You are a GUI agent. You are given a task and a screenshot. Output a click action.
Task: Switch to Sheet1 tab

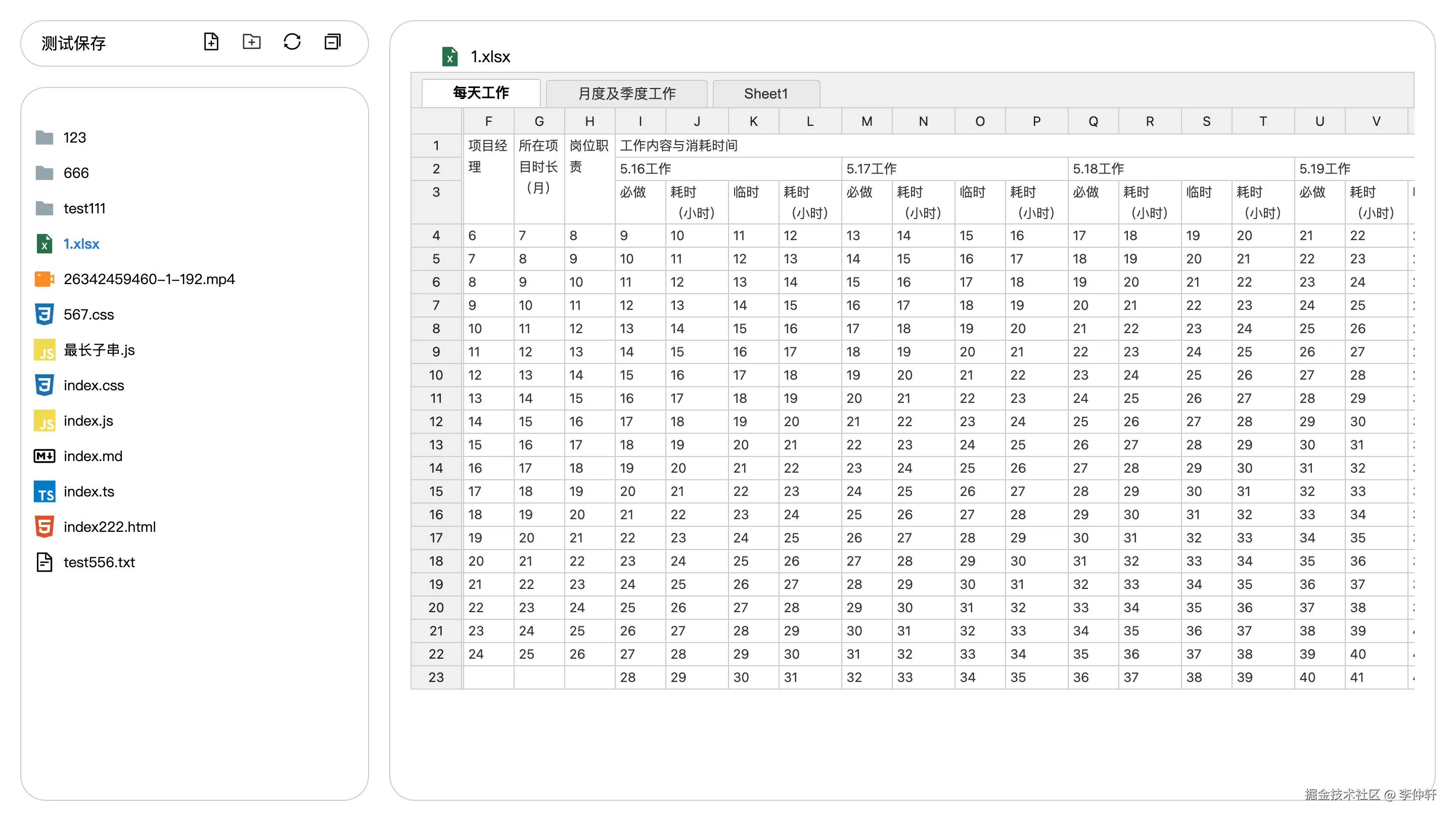click(x=765, y=94)
